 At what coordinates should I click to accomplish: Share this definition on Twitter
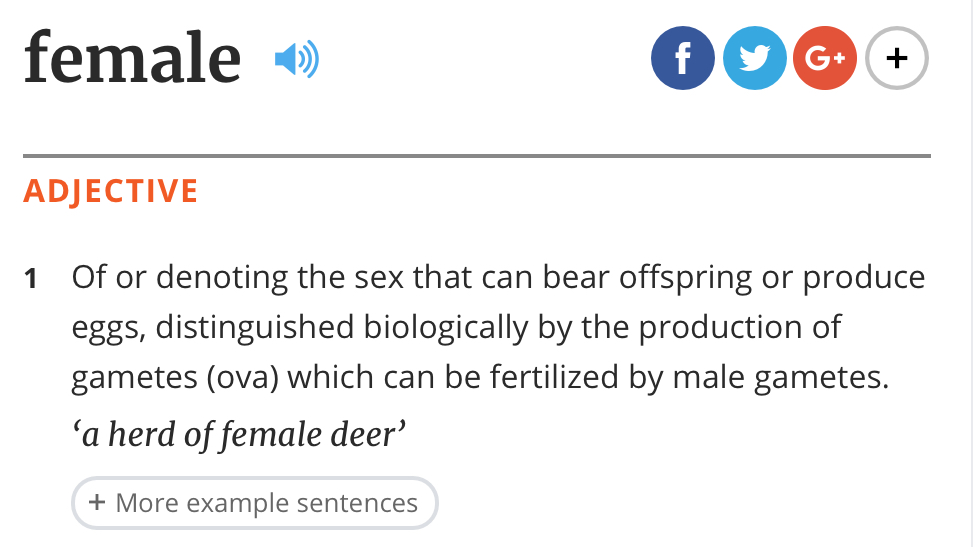click(x=754, y=59)
